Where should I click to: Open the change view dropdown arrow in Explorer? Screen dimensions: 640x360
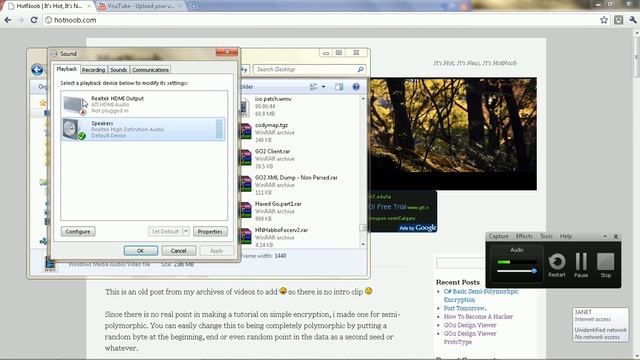click(323, 87)
